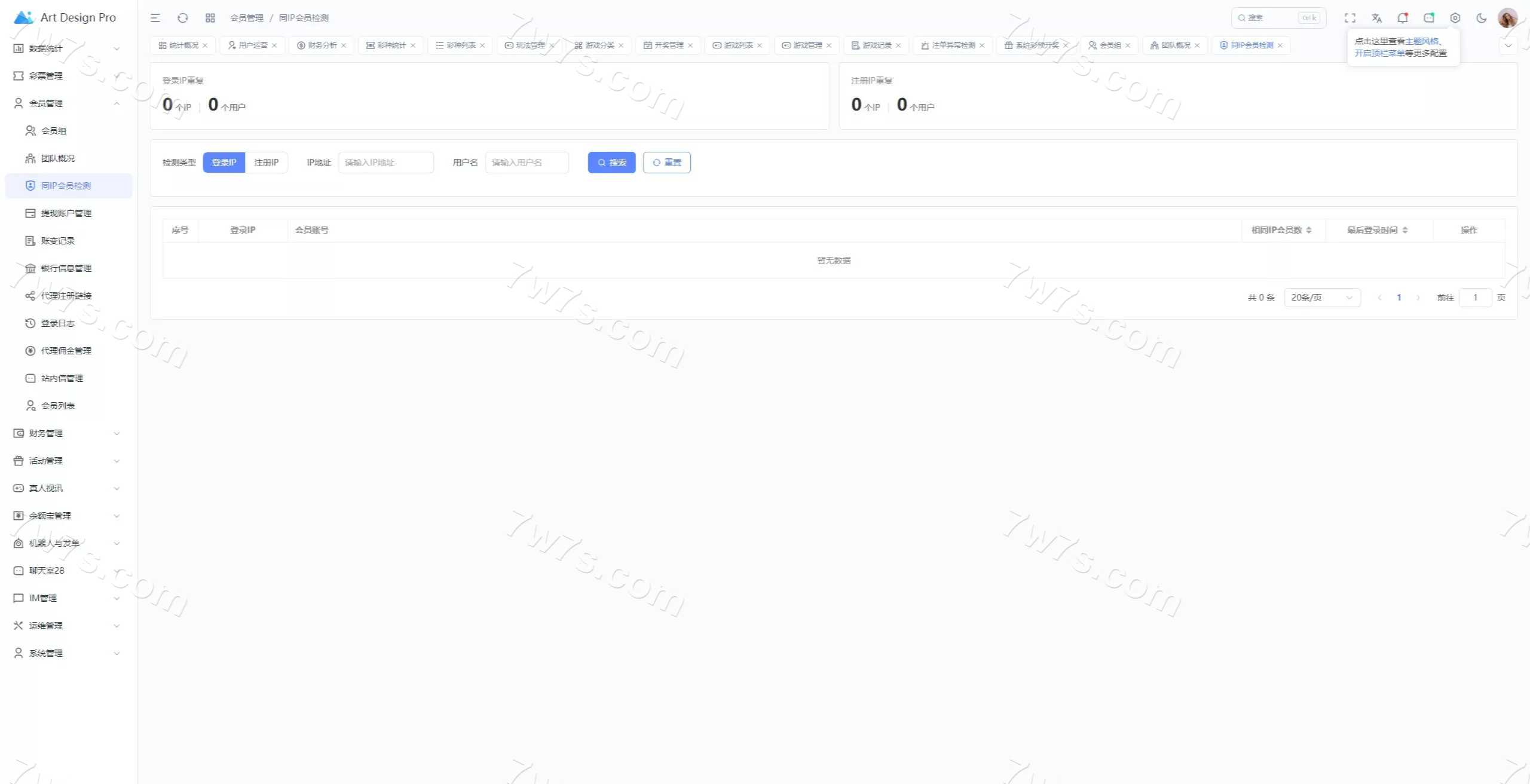Click the sidebar collapse menu icon
Screen dimensions: 1530x784
coord(155,18)
